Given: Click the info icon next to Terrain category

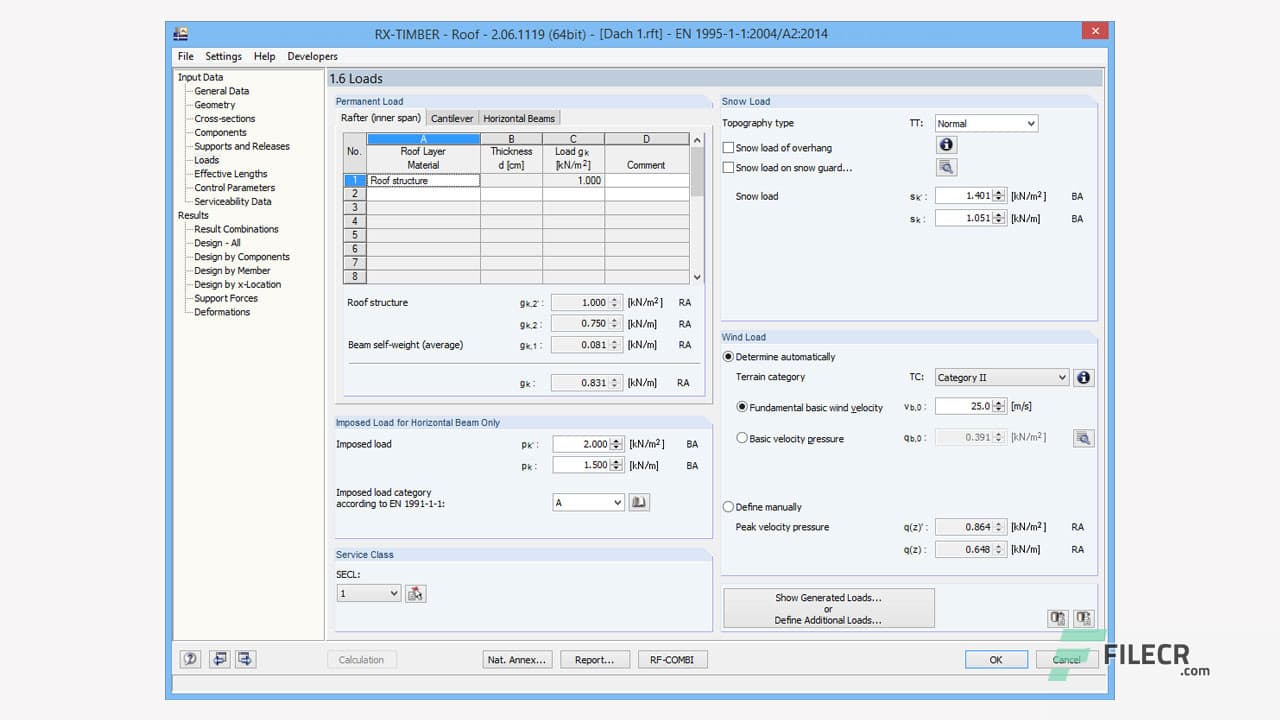Looking at the screenshot, I should pyautogui.click(x=1083, y=377).
